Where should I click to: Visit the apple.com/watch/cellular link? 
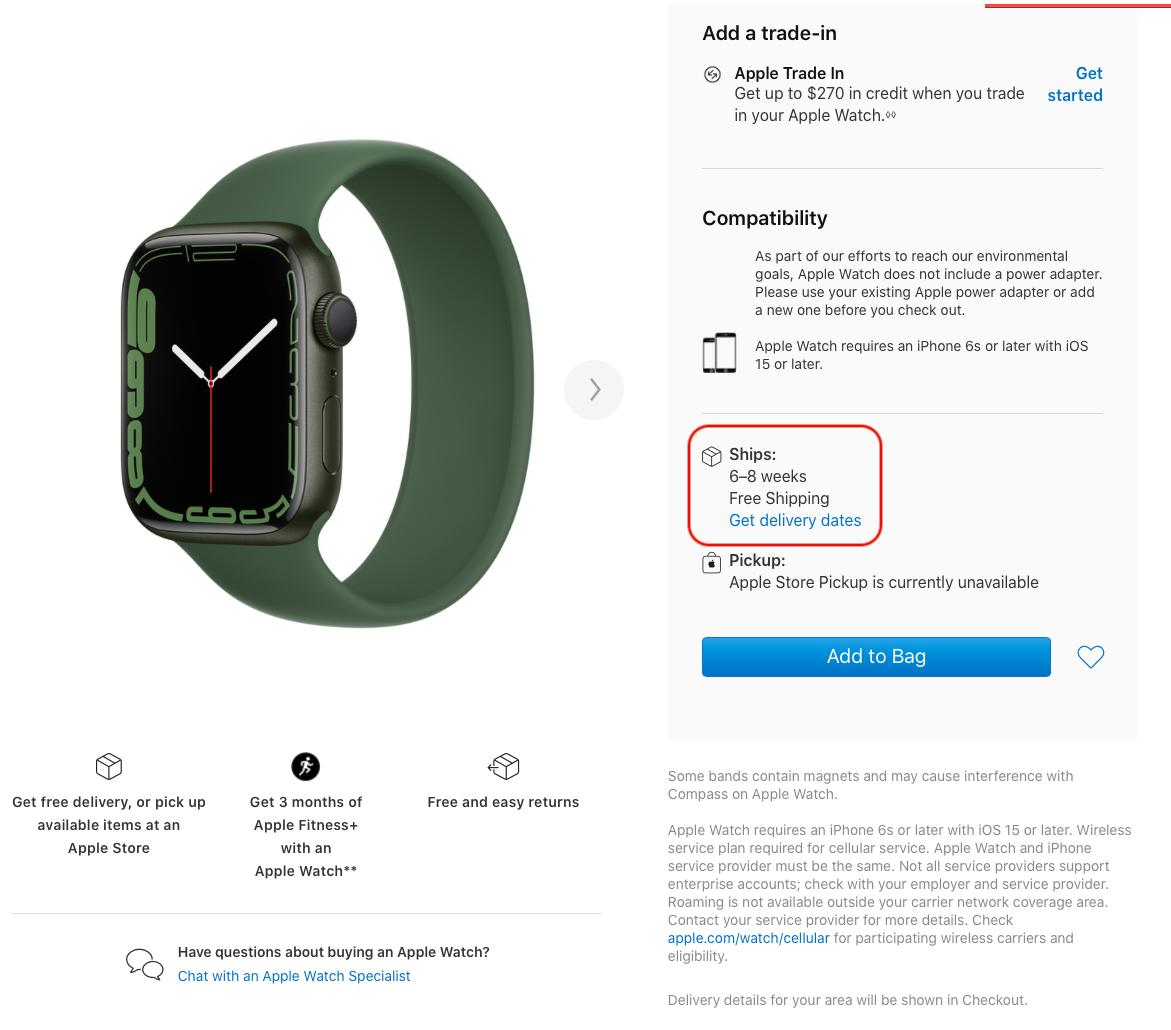749,938
